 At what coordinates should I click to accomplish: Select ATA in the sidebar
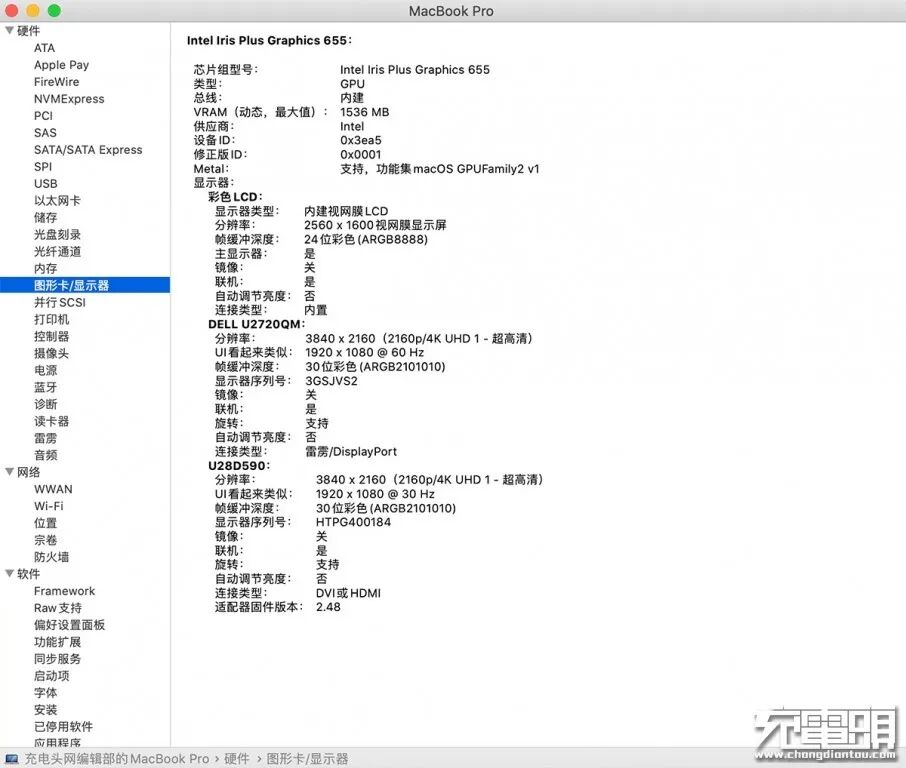click(x=44, y=48)
